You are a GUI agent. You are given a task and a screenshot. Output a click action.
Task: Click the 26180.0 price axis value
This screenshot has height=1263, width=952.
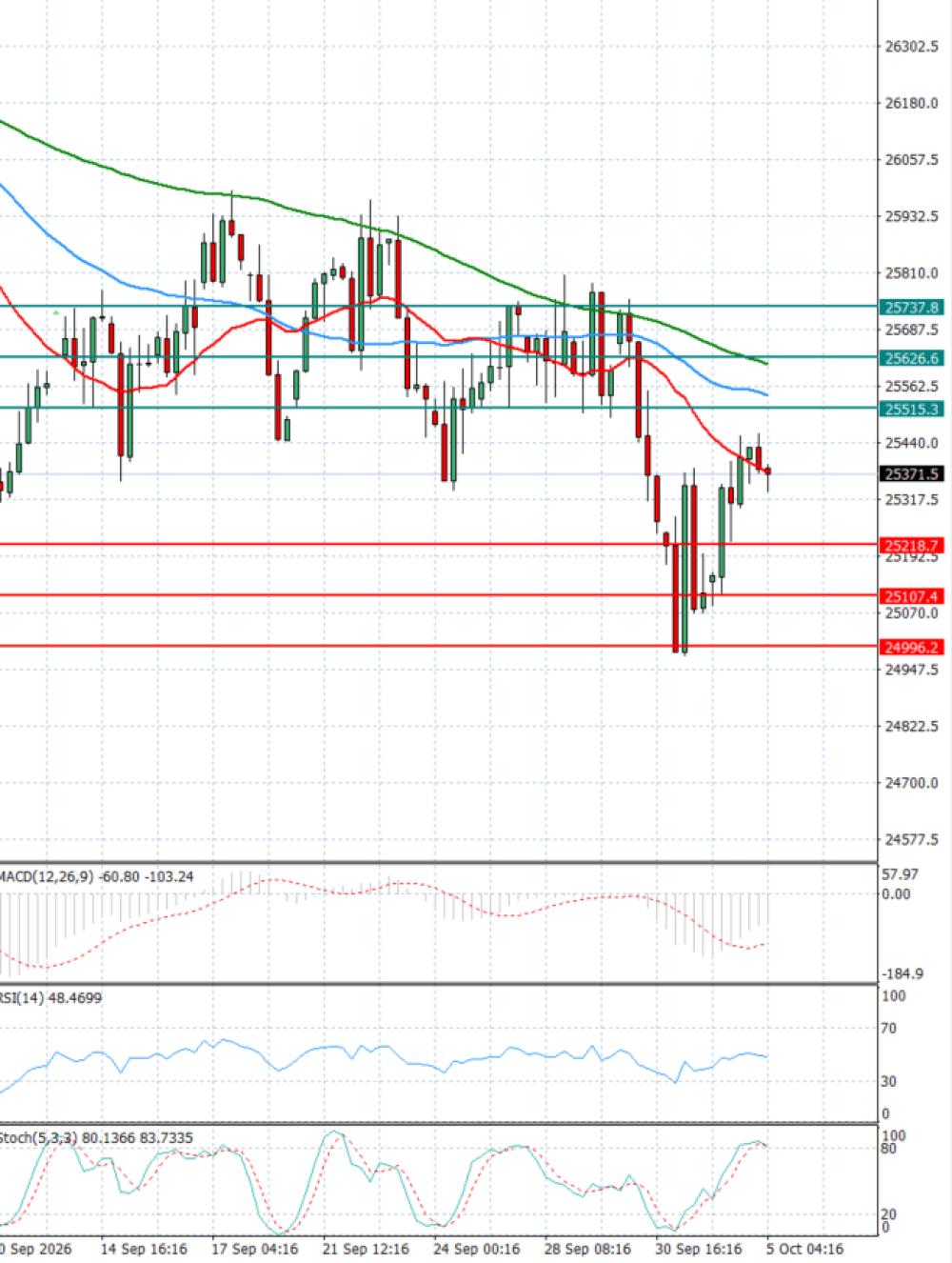click(x=912, y=103)
